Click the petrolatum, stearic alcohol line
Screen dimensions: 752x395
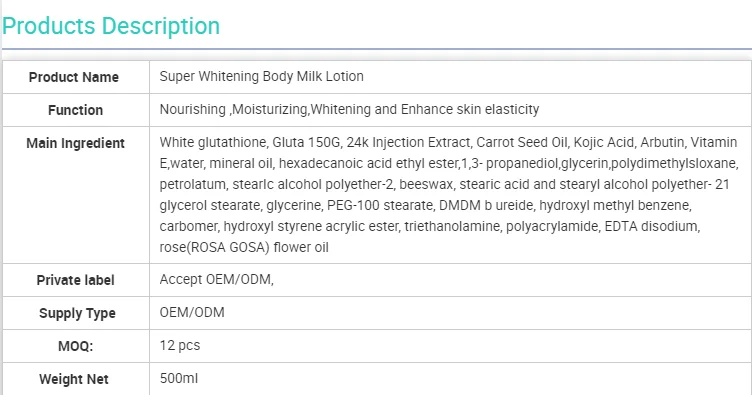pyautogui.click(x=444, y=185)
